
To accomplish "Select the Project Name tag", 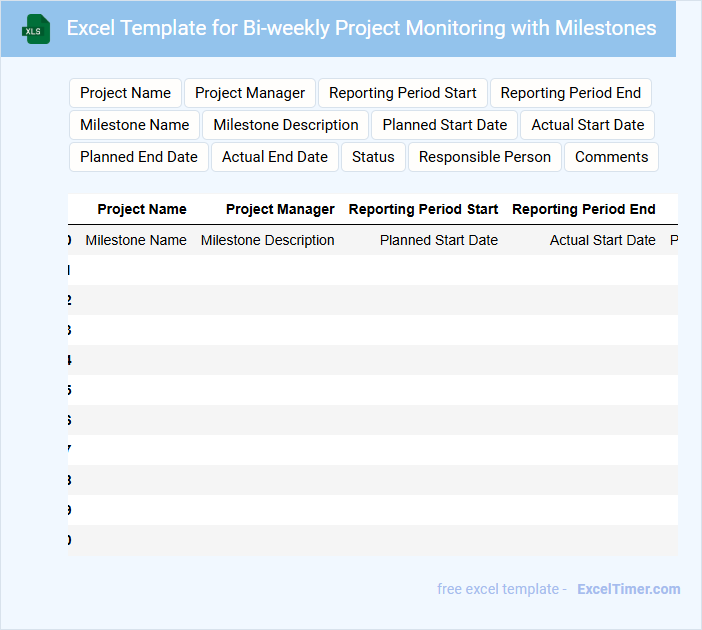I will coord(125,93).
